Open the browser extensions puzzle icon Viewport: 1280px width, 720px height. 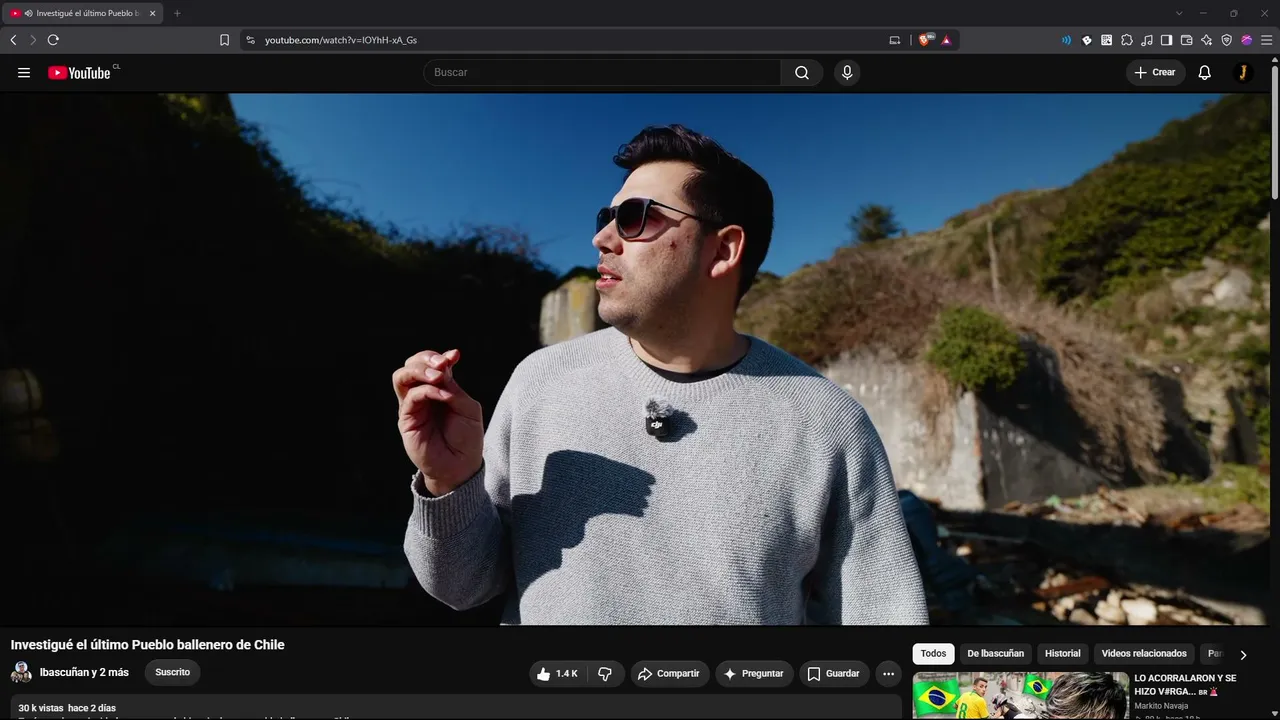(1127, 40)
